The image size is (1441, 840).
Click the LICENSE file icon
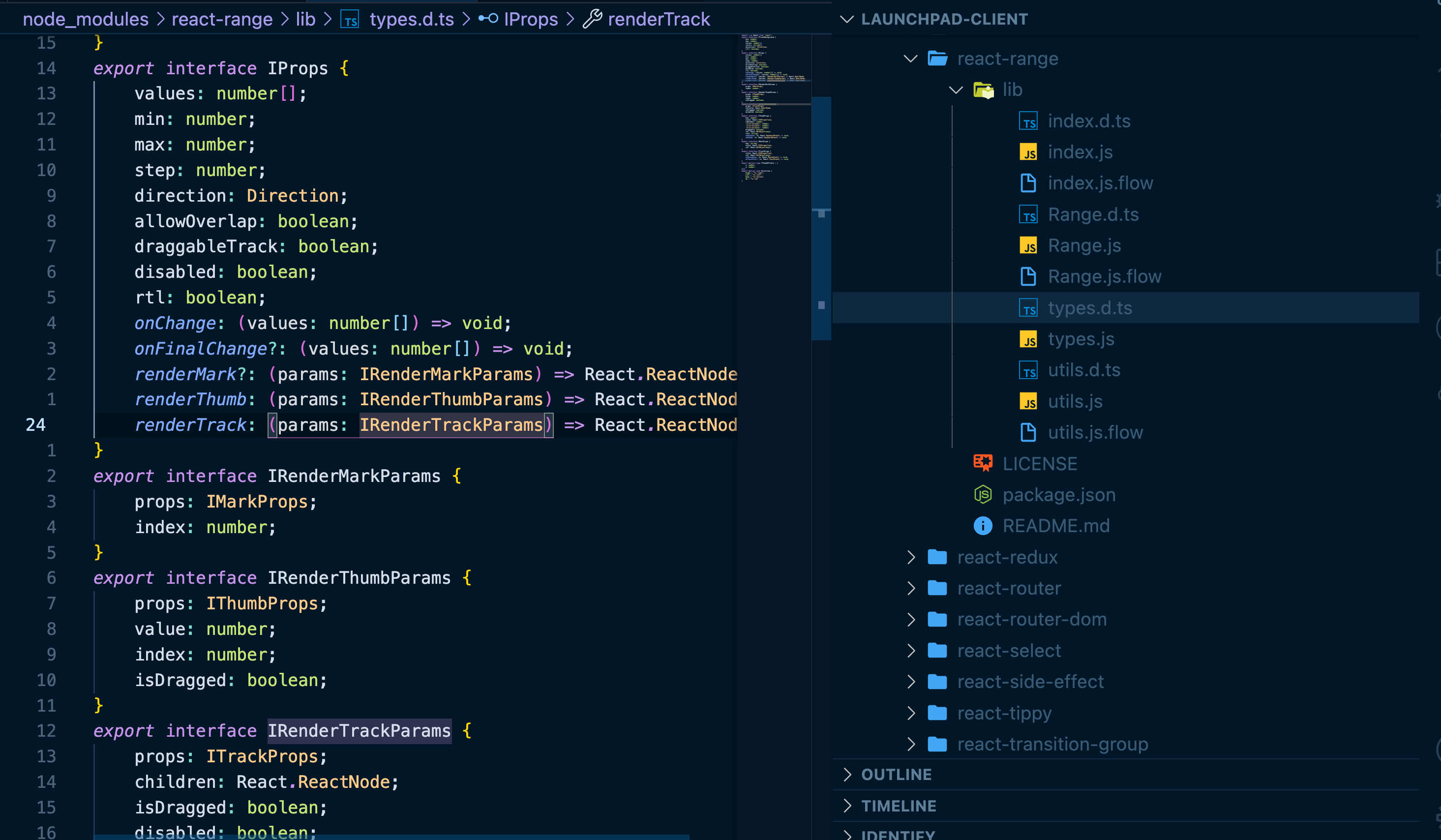pyautogui.click(x=983, y=463)
